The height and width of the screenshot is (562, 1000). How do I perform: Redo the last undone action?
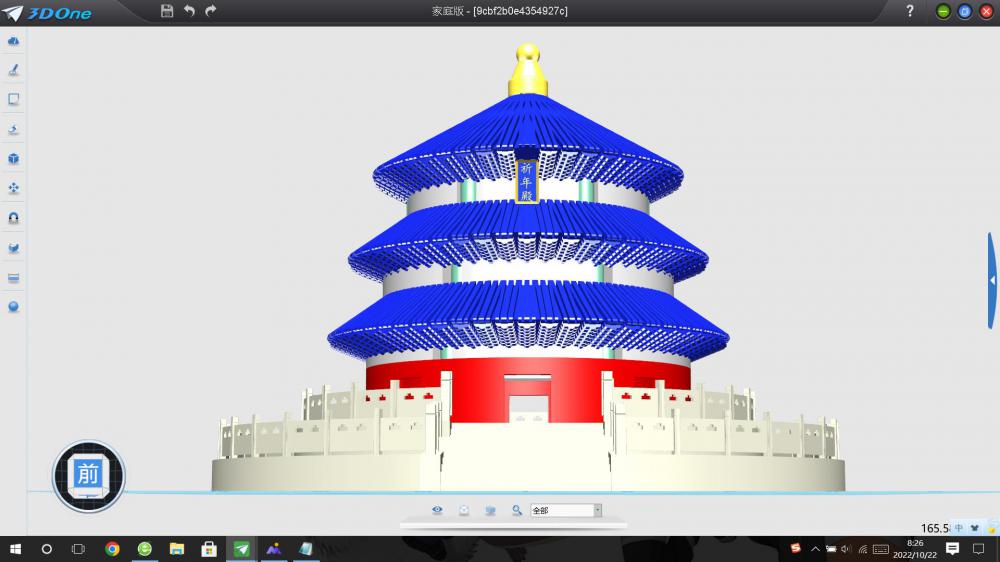[x=210, y=10]
